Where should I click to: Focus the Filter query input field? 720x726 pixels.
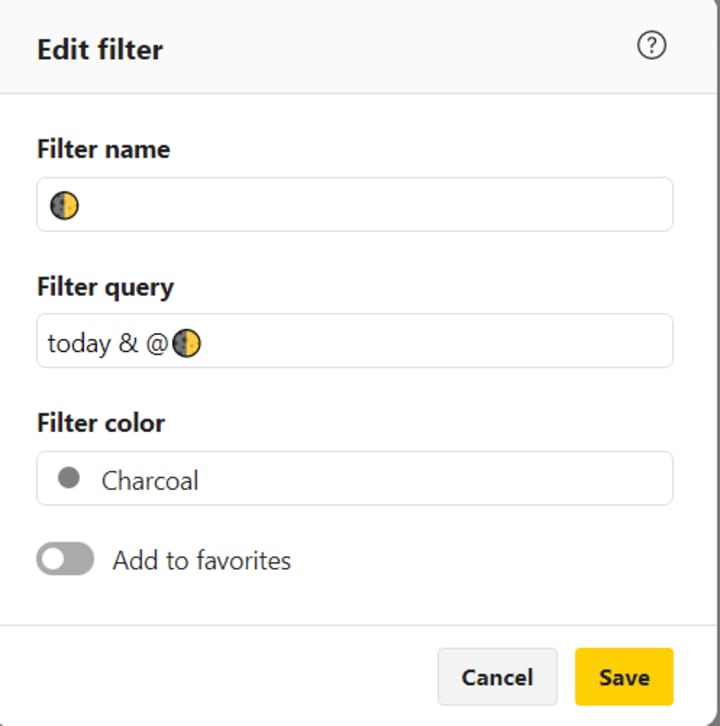click(x=430, y=342)
